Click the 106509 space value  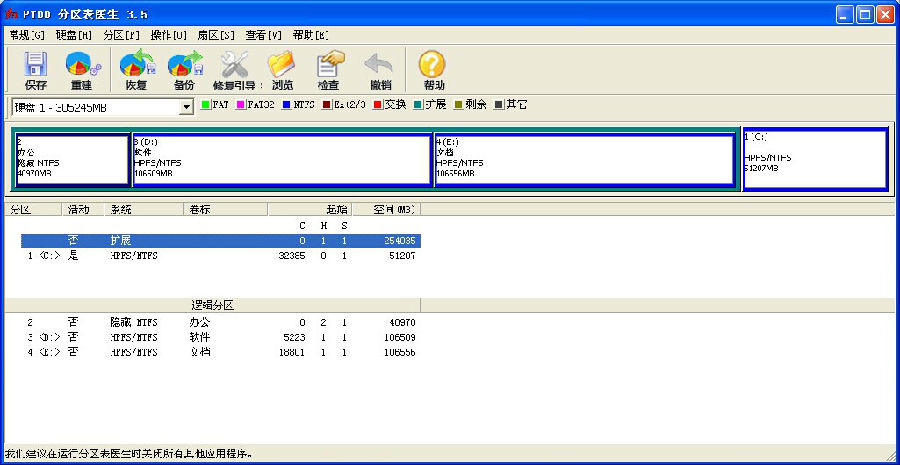pos(398,337)
